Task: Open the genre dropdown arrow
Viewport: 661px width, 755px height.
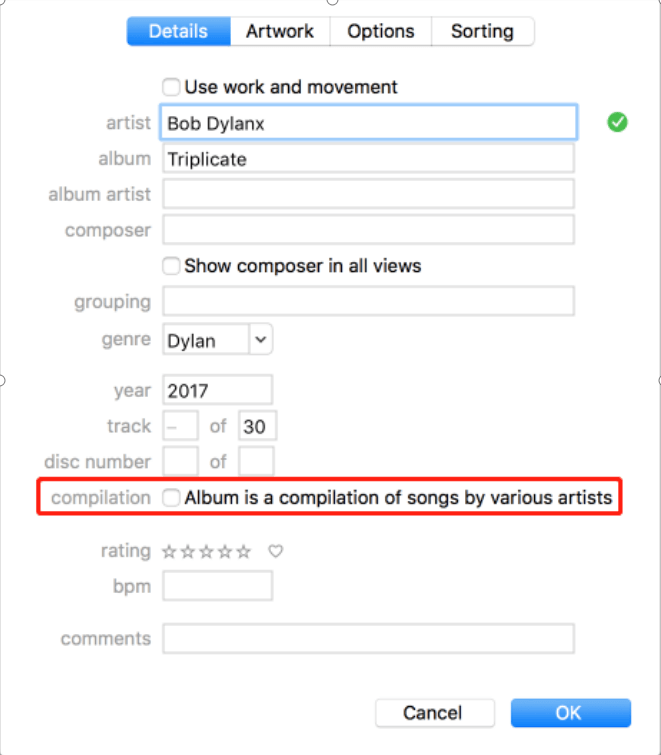Action: coord(260,340)
